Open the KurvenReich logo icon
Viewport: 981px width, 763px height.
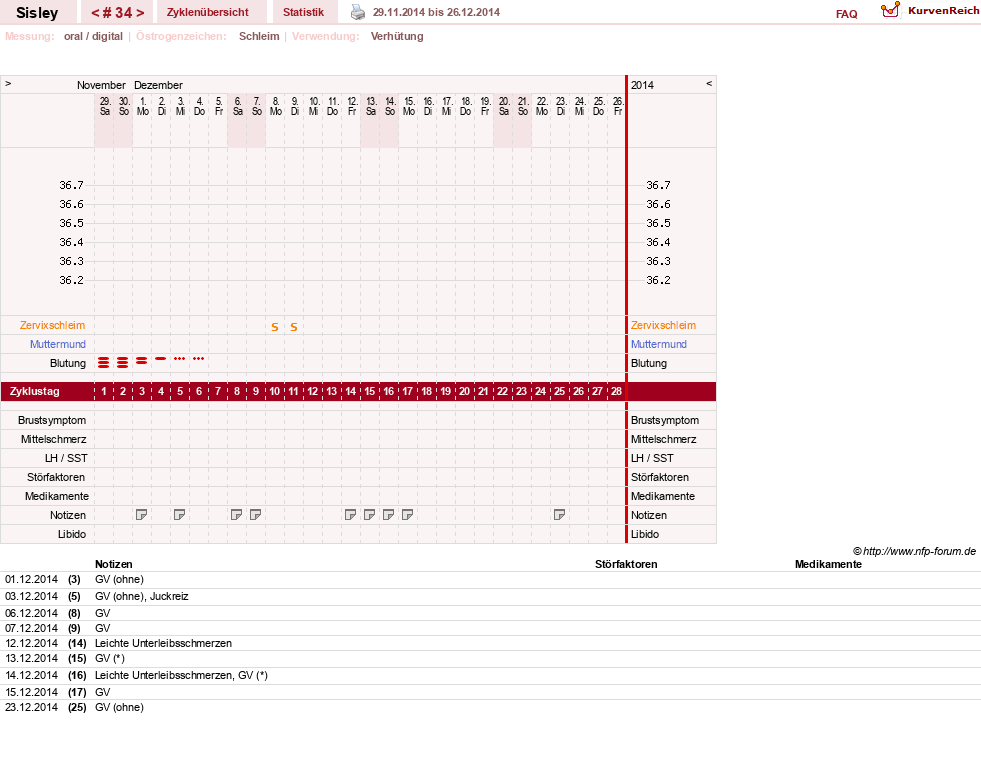890,10
